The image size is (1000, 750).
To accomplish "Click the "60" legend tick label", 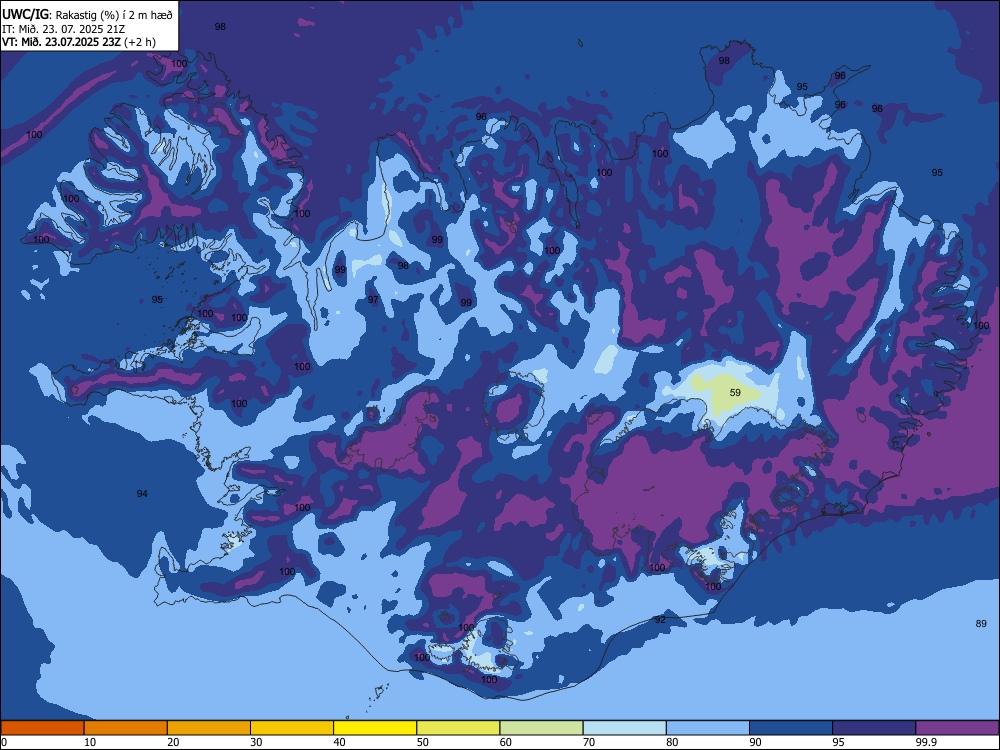I will (506, 742).
